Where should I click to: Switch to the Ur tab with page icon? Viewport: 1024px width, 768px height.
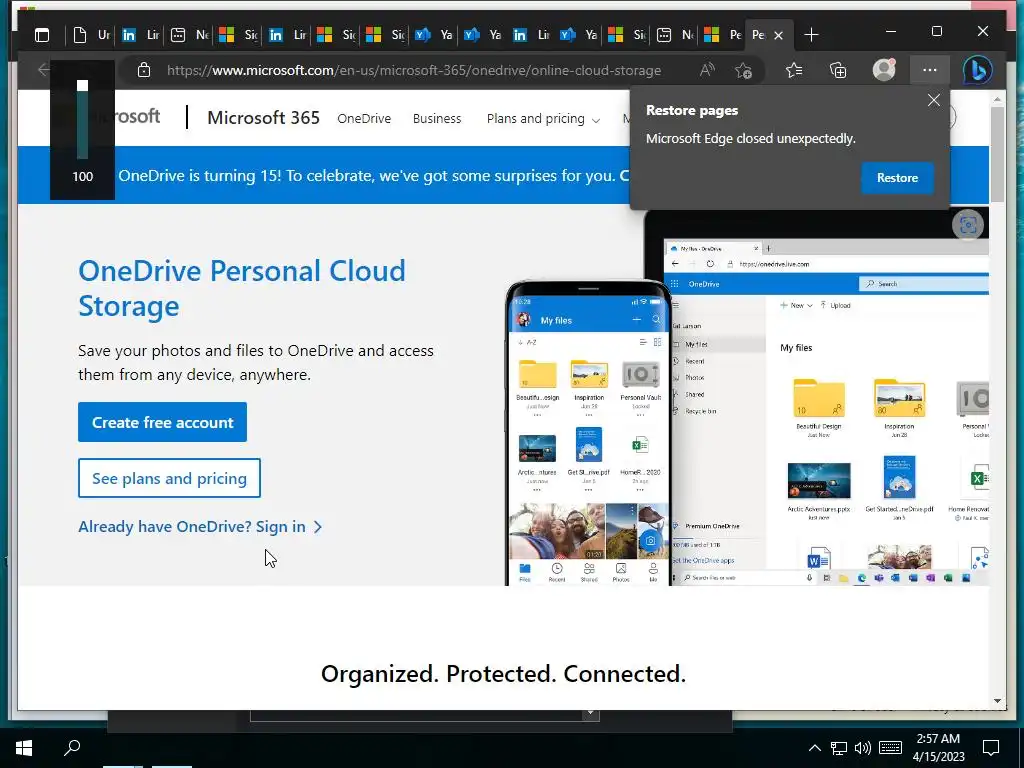point(91,35)
